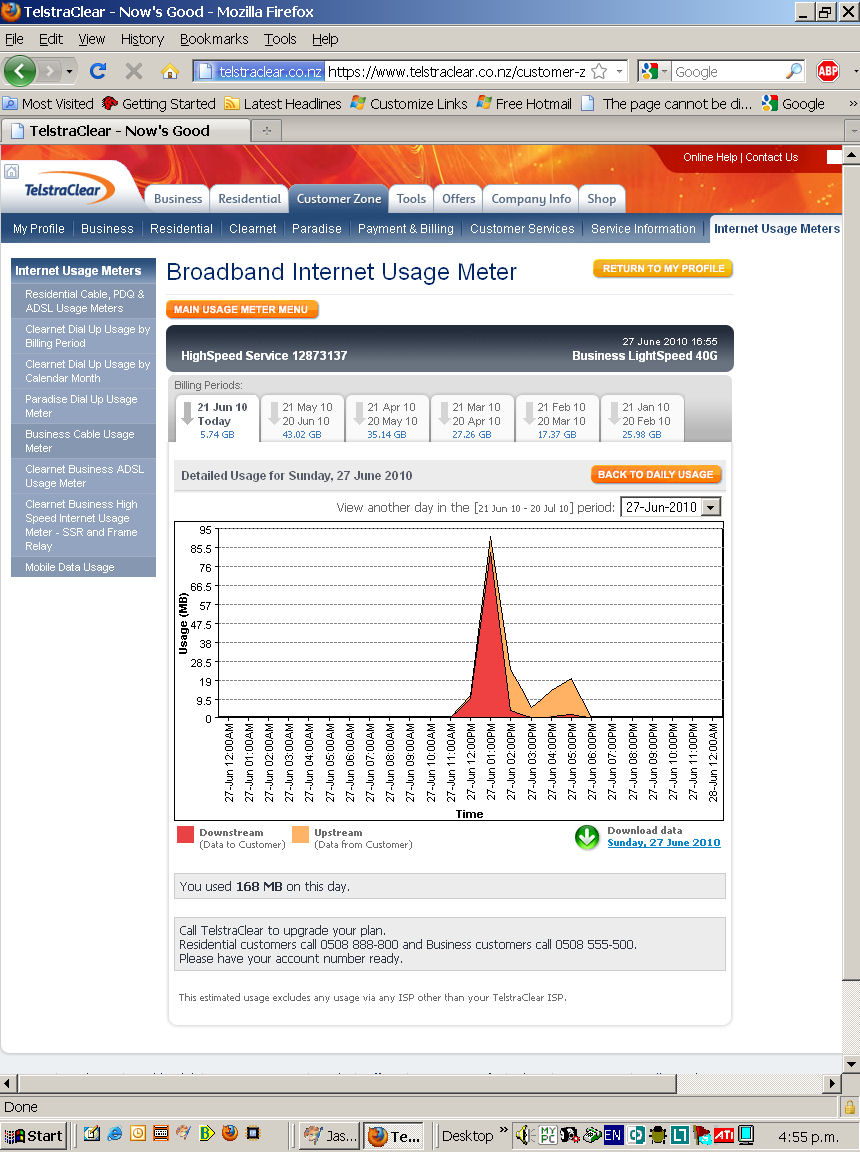
Task: Switch to the Customer Zone site tab
Action: pyautogui.click(x=339, y=198)
